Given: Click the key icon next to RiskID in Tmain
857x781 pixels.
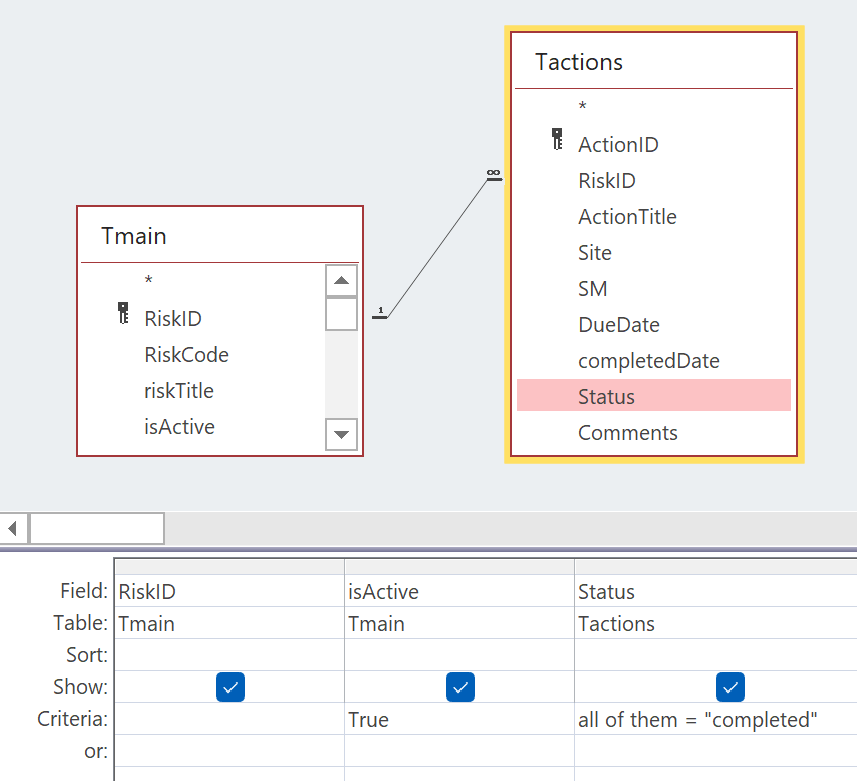Looking at the screenshot, I should 123,314.
